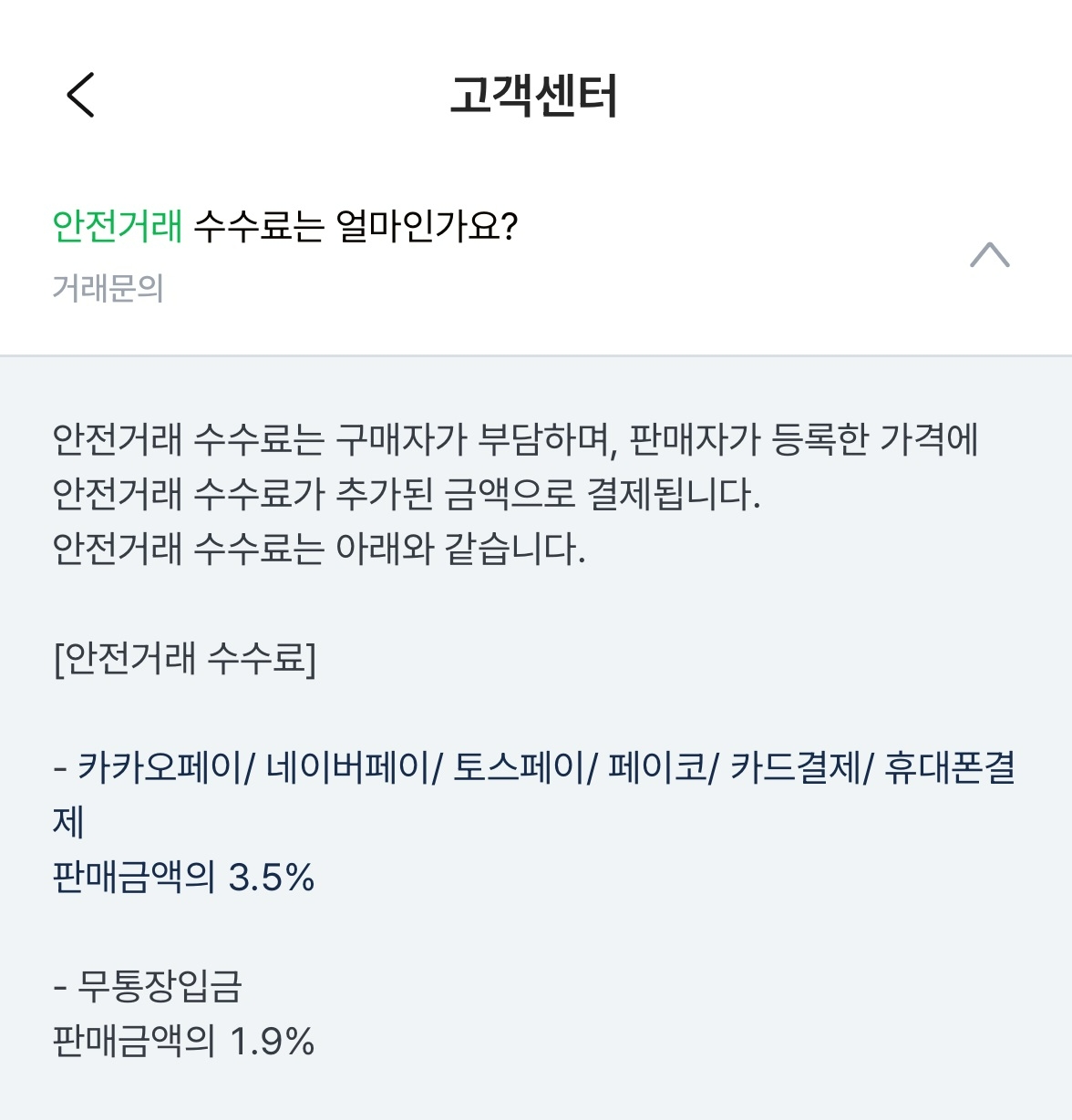Screen dimensions: 1072x1120
Task: Click the line 아래와 같습니다
Action: pyautogui.click(x=319, y=549)
